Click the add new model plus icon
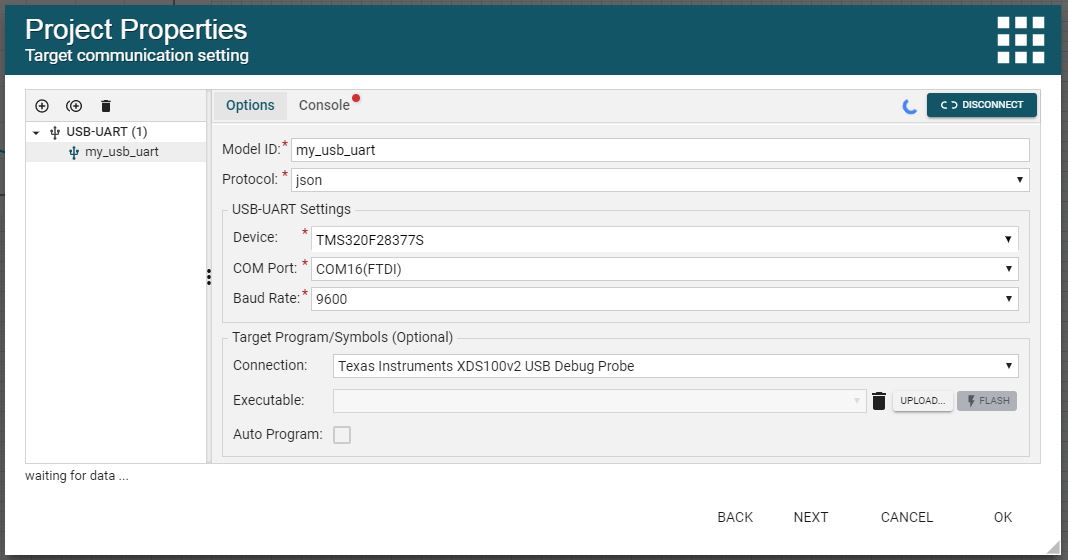 (42, 106)
